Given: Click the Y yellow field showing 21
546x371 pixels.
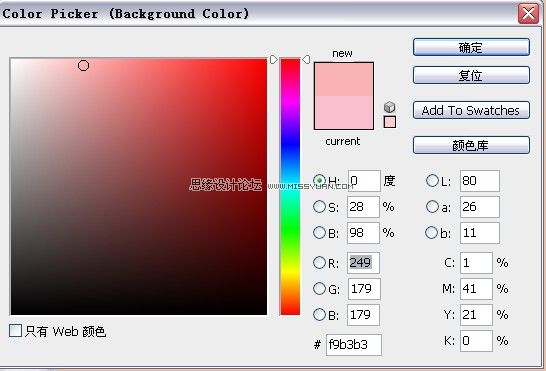Looking at the screenshot, I should pos(476,315).
